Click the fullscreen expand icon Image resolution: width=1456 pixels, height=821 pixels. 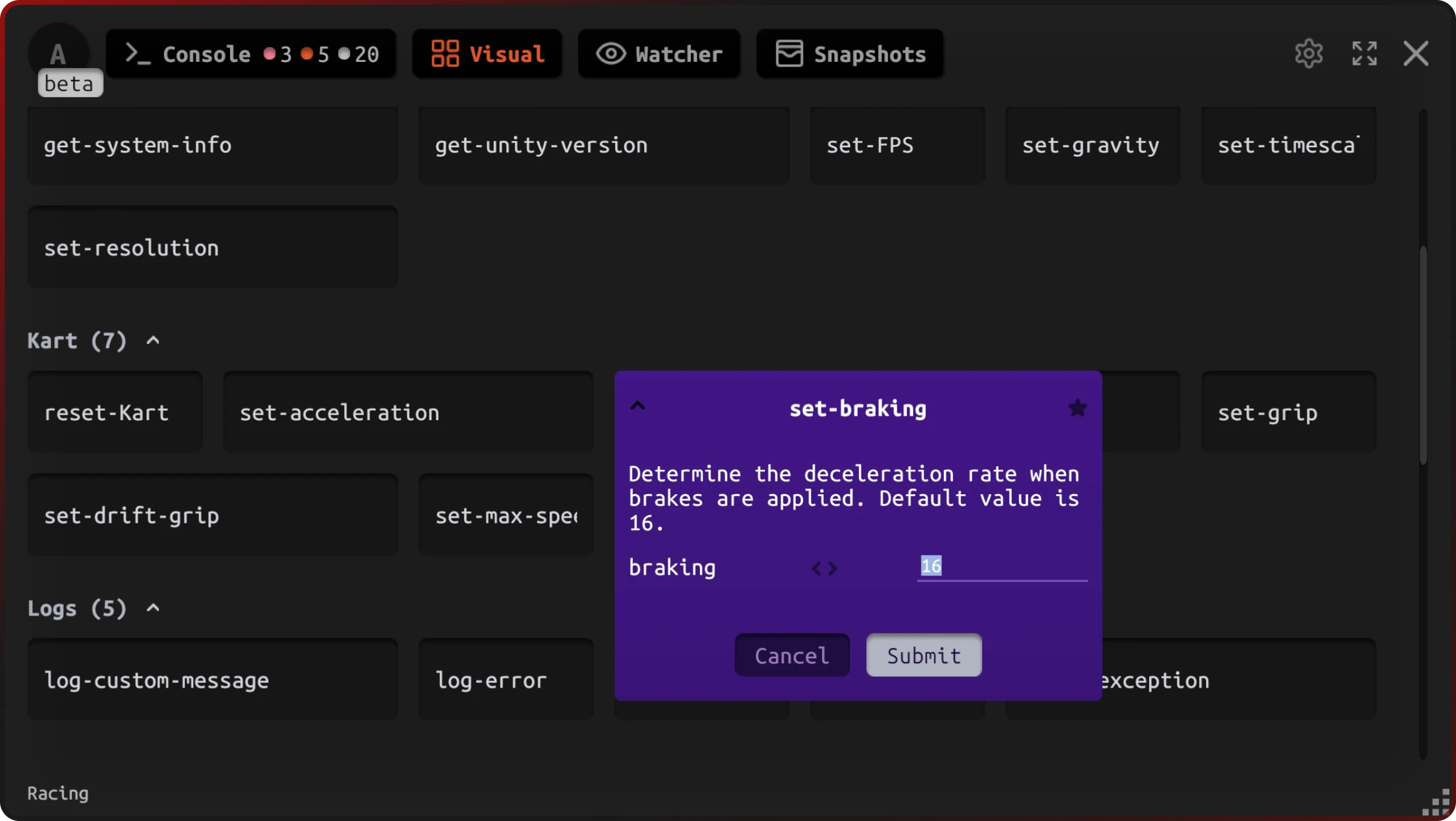pyautogui.click(x=1364, y=53)
